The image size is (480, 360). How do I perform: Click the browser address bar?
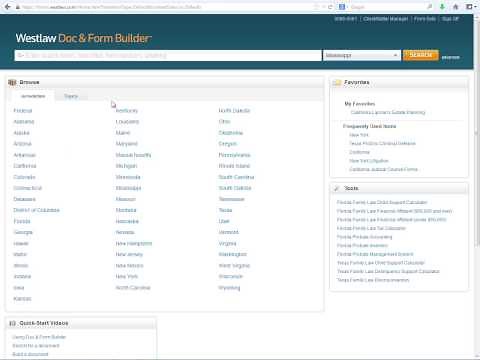pos(167,7)
